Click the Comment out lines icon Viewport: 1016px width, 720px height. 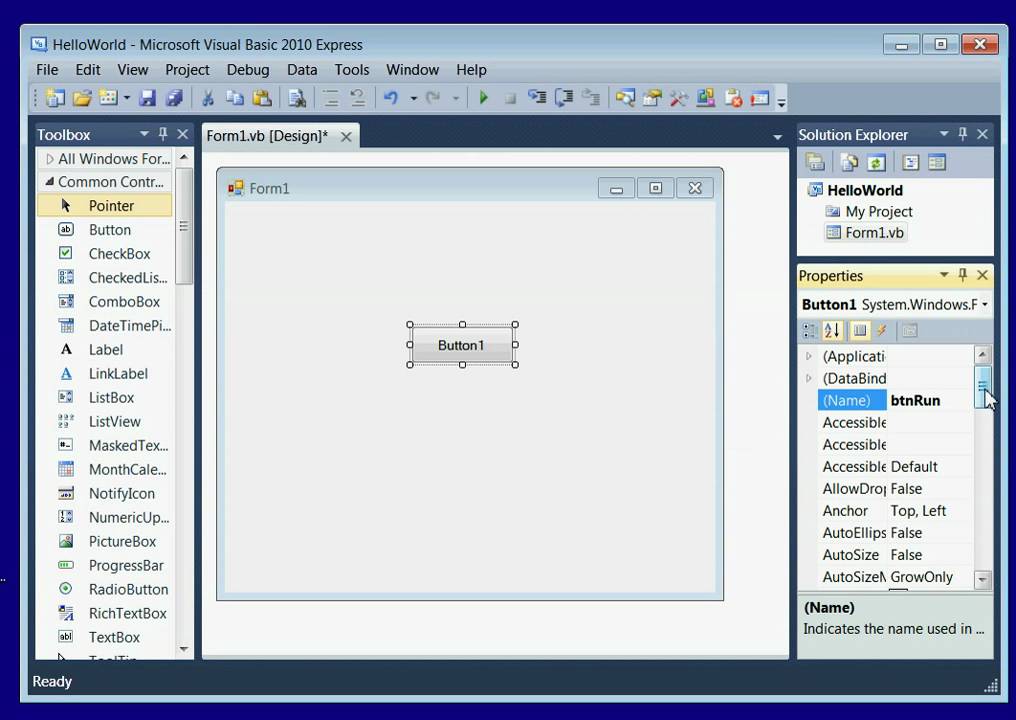tap(331, 98)
